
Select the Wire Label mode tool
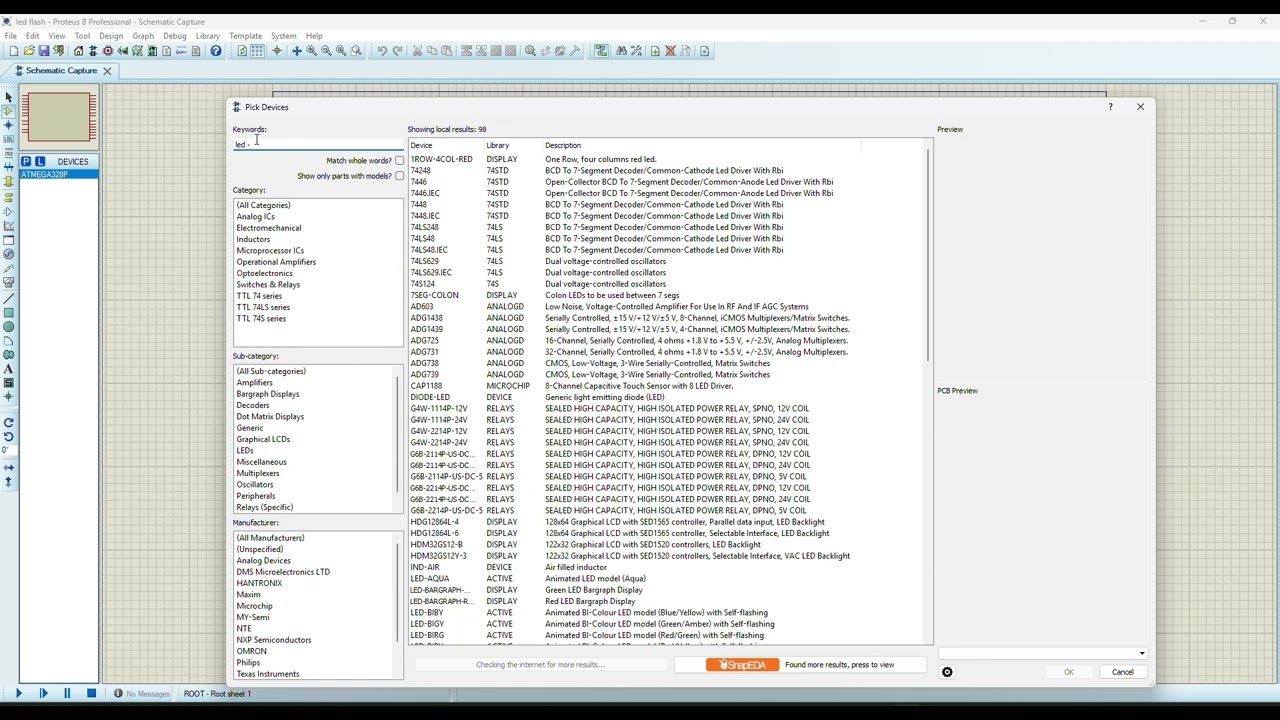[x=9, y=140]
